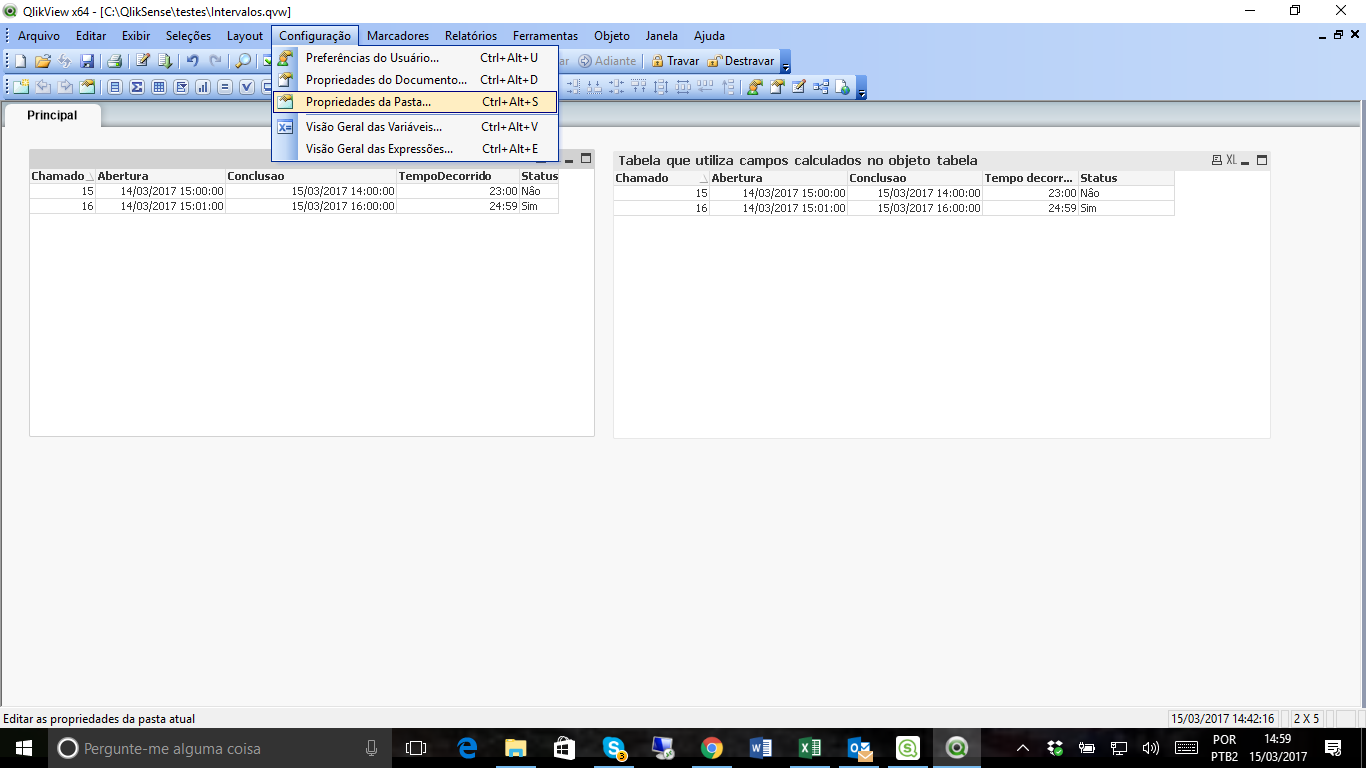Create a List Box via toolbar icon

tap(115, 87)
